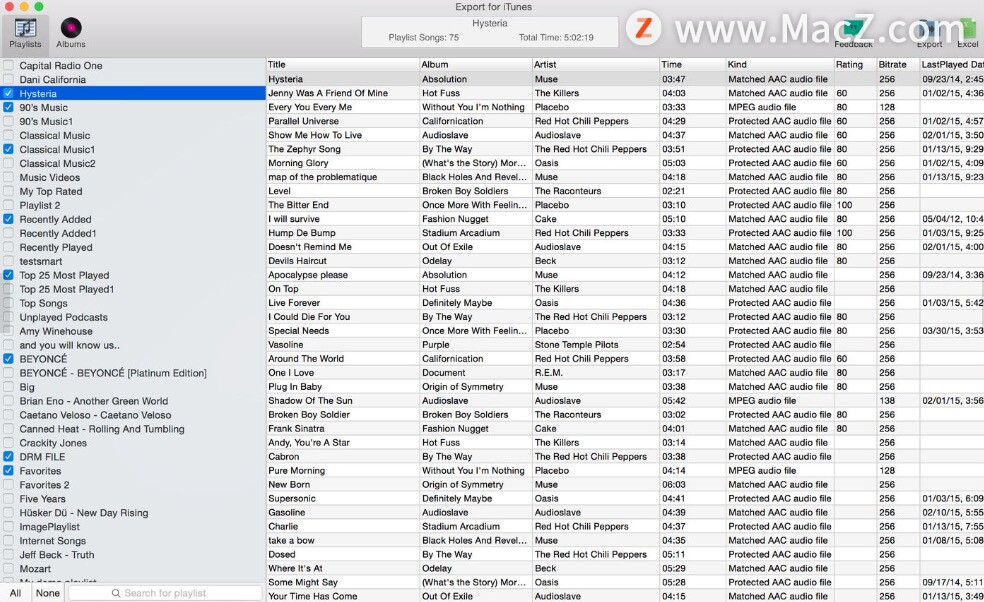This screenshot has width=984, height=602.
Task: Sort by the Bitrate column header
Action: [x=897, y=64]
